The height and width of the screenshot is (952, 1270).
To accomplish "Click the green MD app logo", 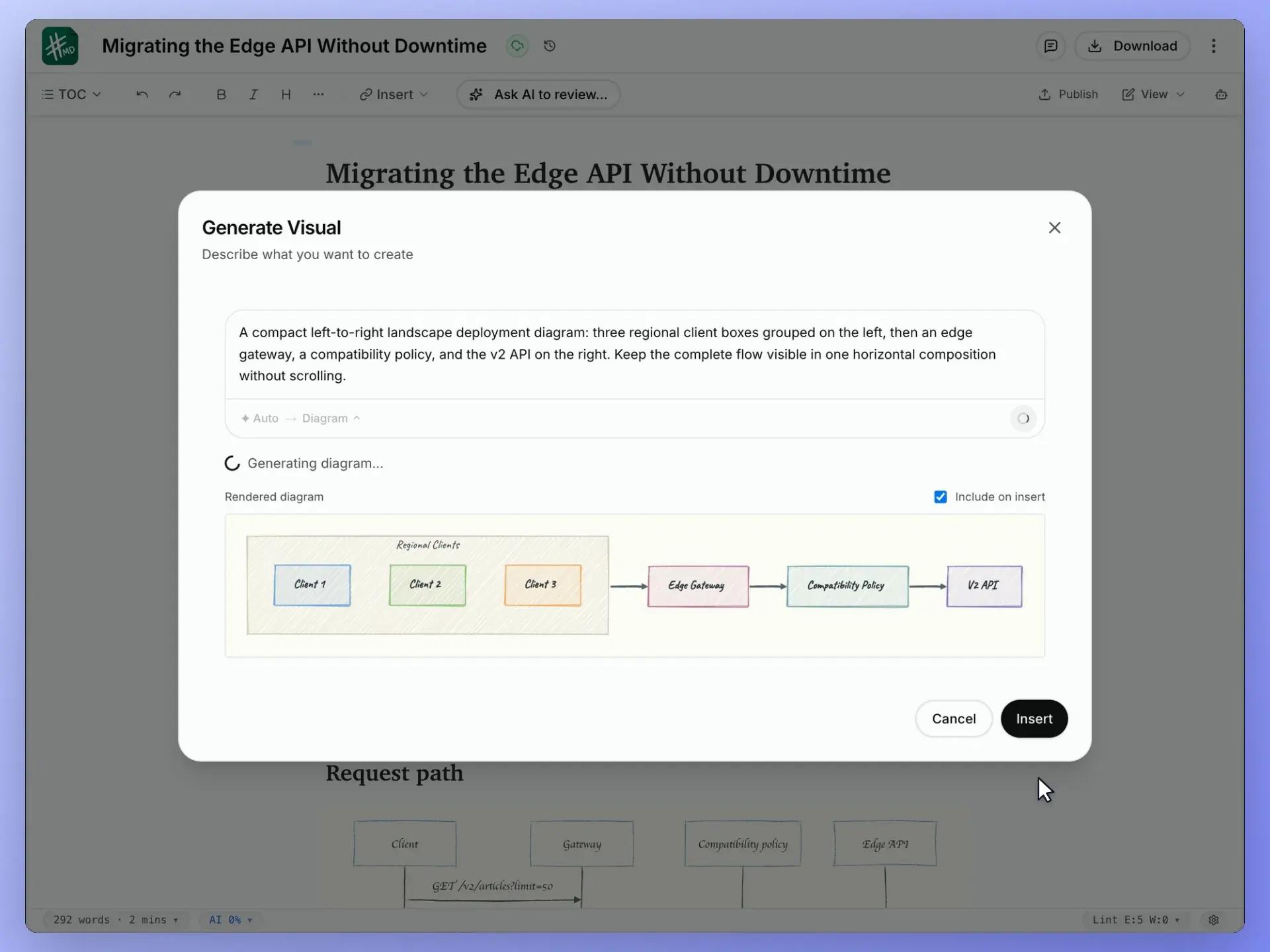I will [60, 46].
